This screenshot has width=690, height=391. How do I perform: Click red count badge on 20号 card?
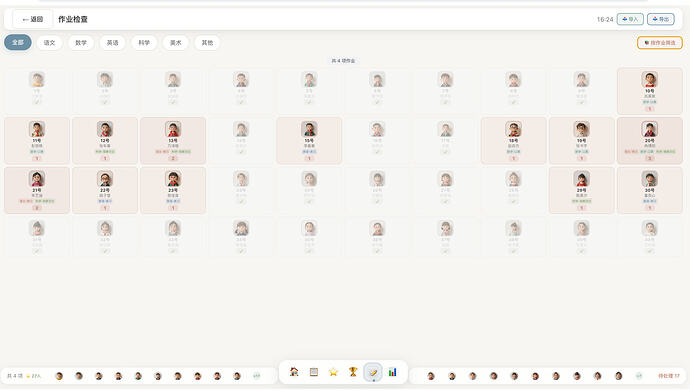[650, 158]
